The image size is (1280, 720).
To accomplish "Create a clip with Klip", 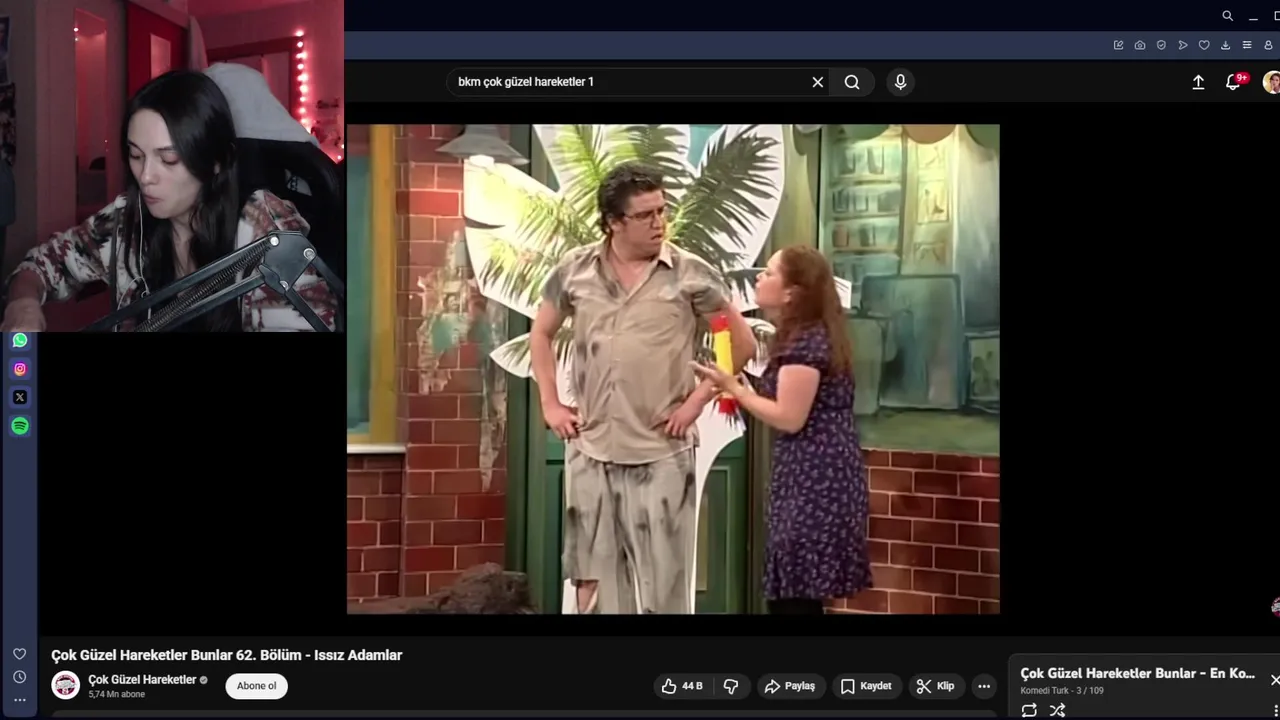I will 937,686.
